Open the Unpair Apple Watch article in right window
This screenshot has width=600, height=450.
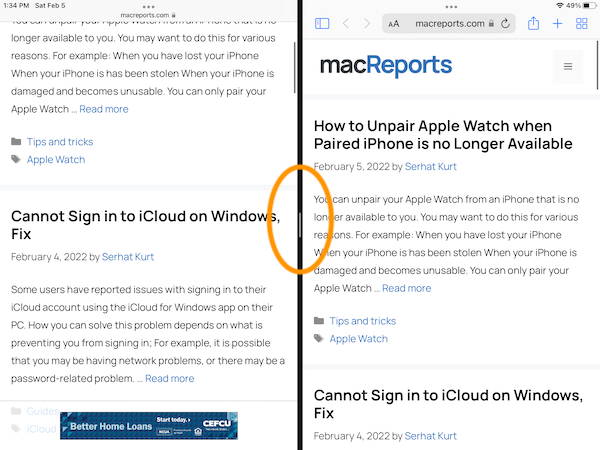pos(443,135)
